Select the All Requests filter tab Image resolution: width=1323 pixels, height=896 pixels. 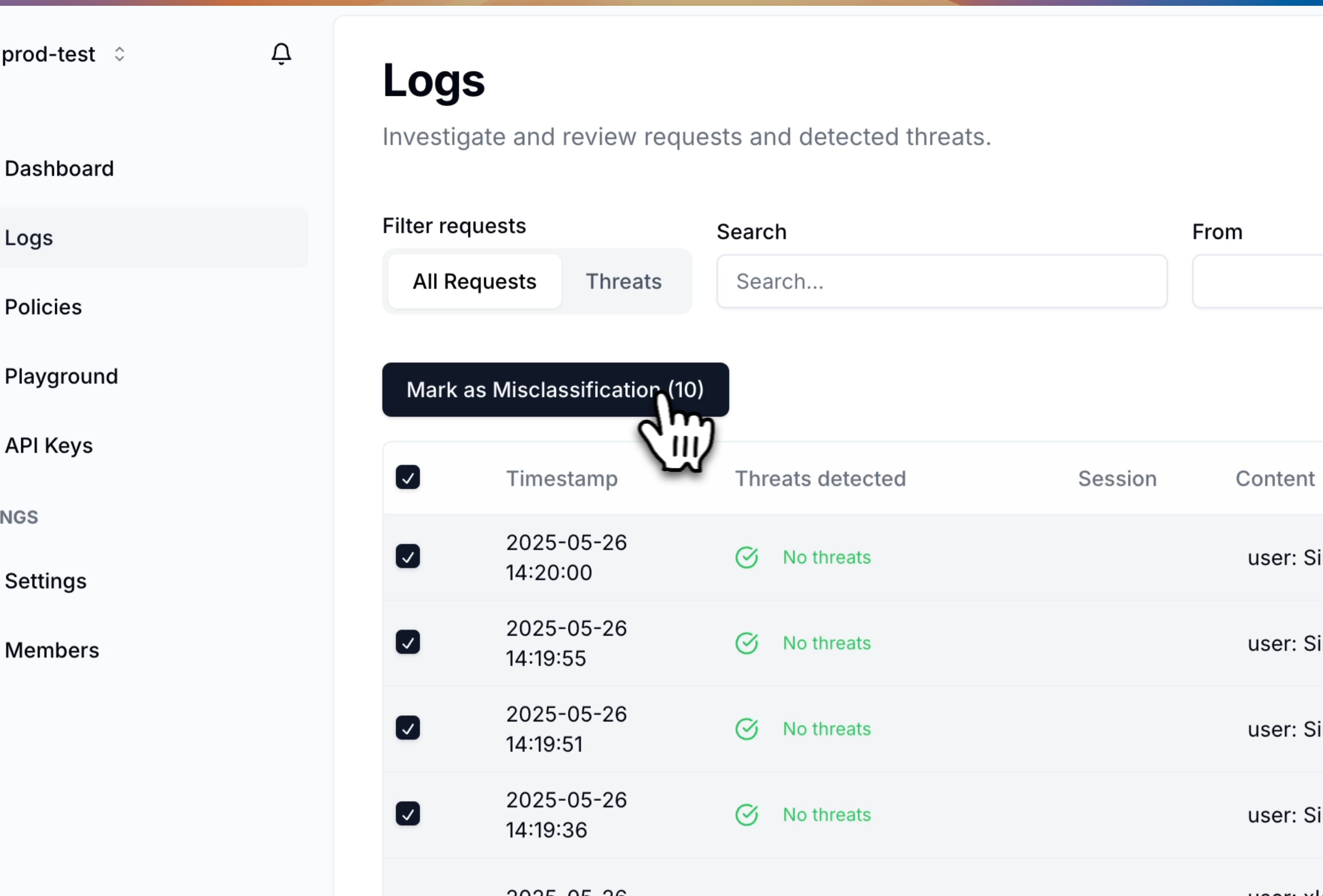point(474,281)
